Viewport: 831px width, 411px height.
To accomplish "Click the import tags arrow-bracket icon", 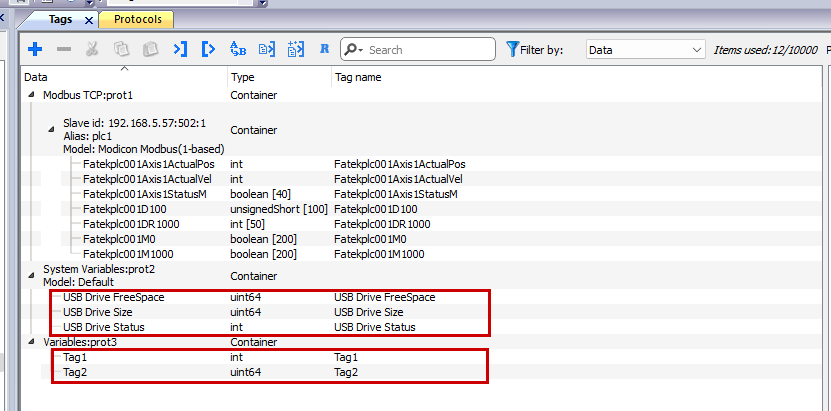I will click(x=180, y=49).
